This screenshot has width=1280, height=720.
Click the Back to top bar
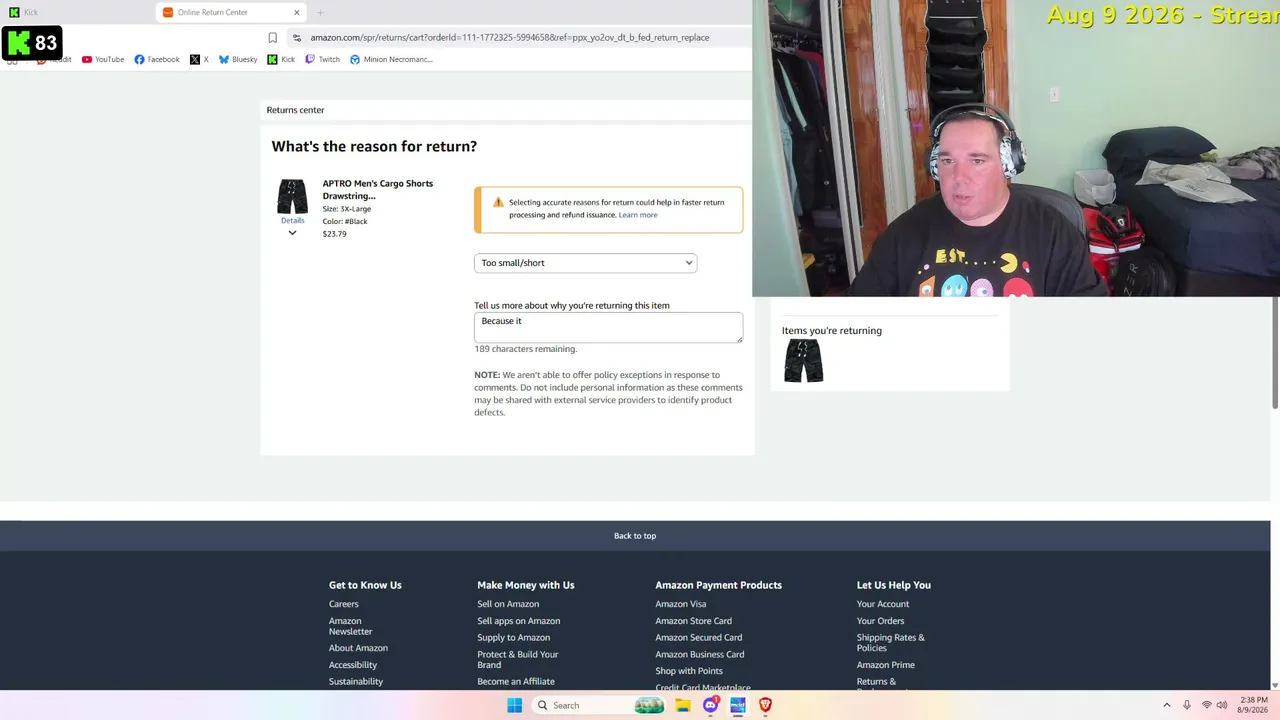click(x=635, y=536)
